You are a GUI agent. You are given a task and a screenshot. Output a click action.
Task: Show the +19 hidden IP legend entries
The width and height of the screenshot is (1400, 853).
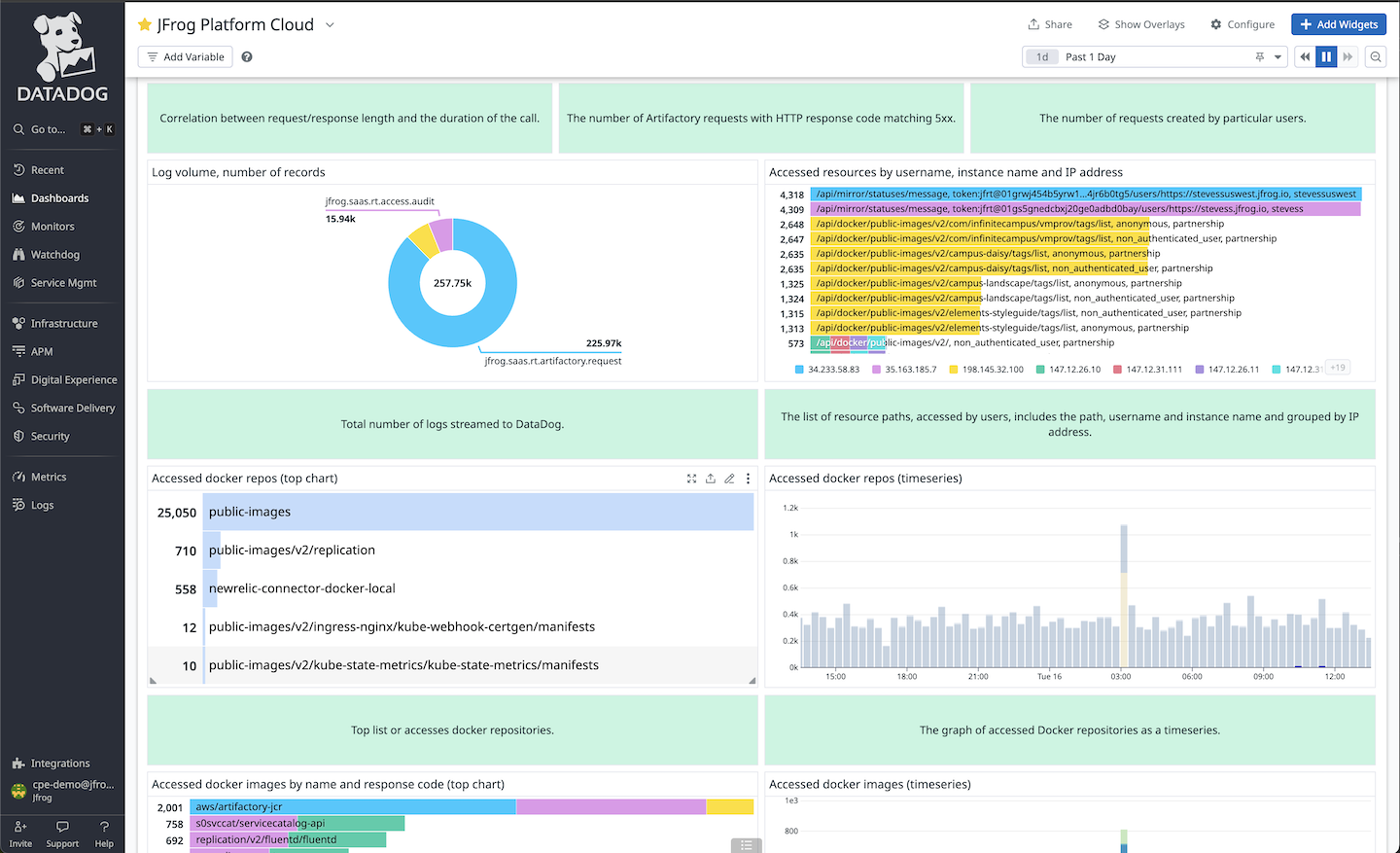click(x=1337, y=368)
